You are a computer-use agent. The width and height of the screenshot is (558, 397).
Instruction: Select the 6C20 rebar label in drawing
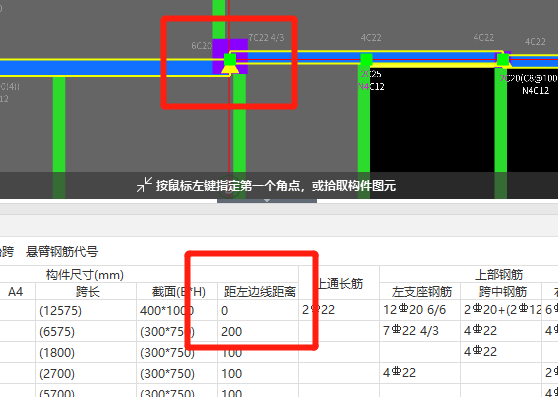201,46
